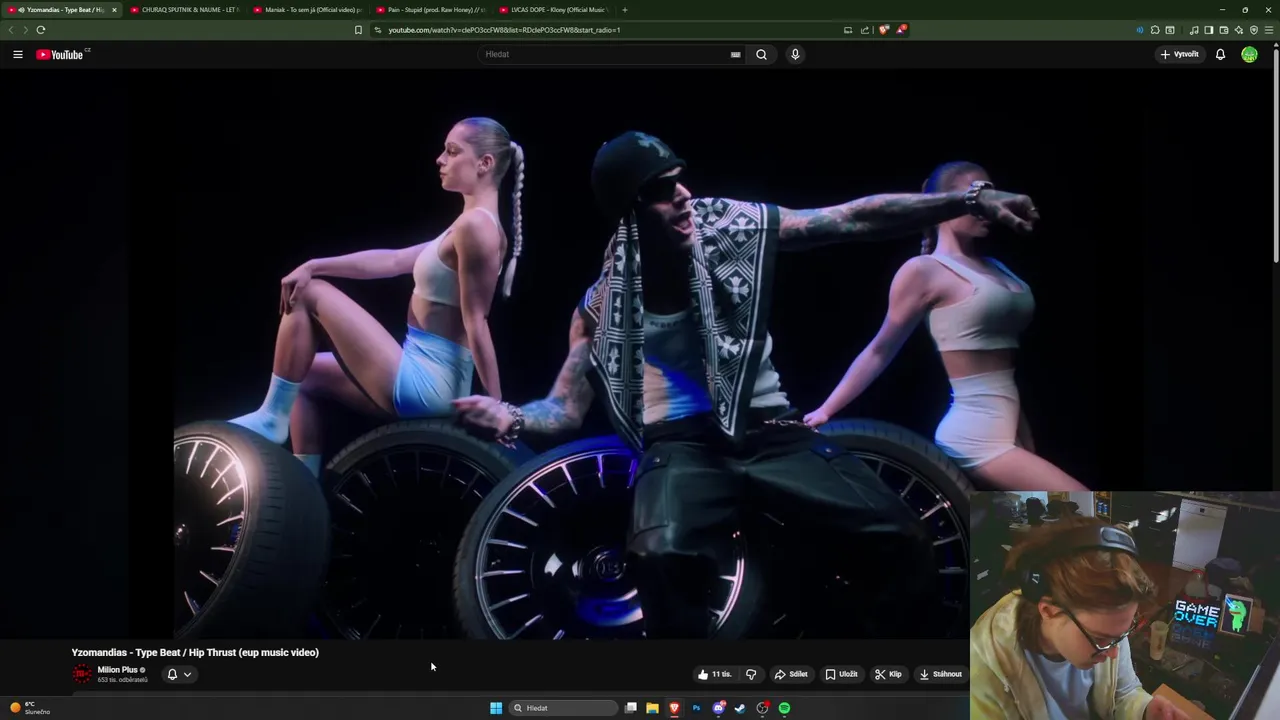Image resolution: width=1280 pixels, height=720 pixels.
Task: Open Brave Wallet icon in toolbar
Action: point(1224,30)
